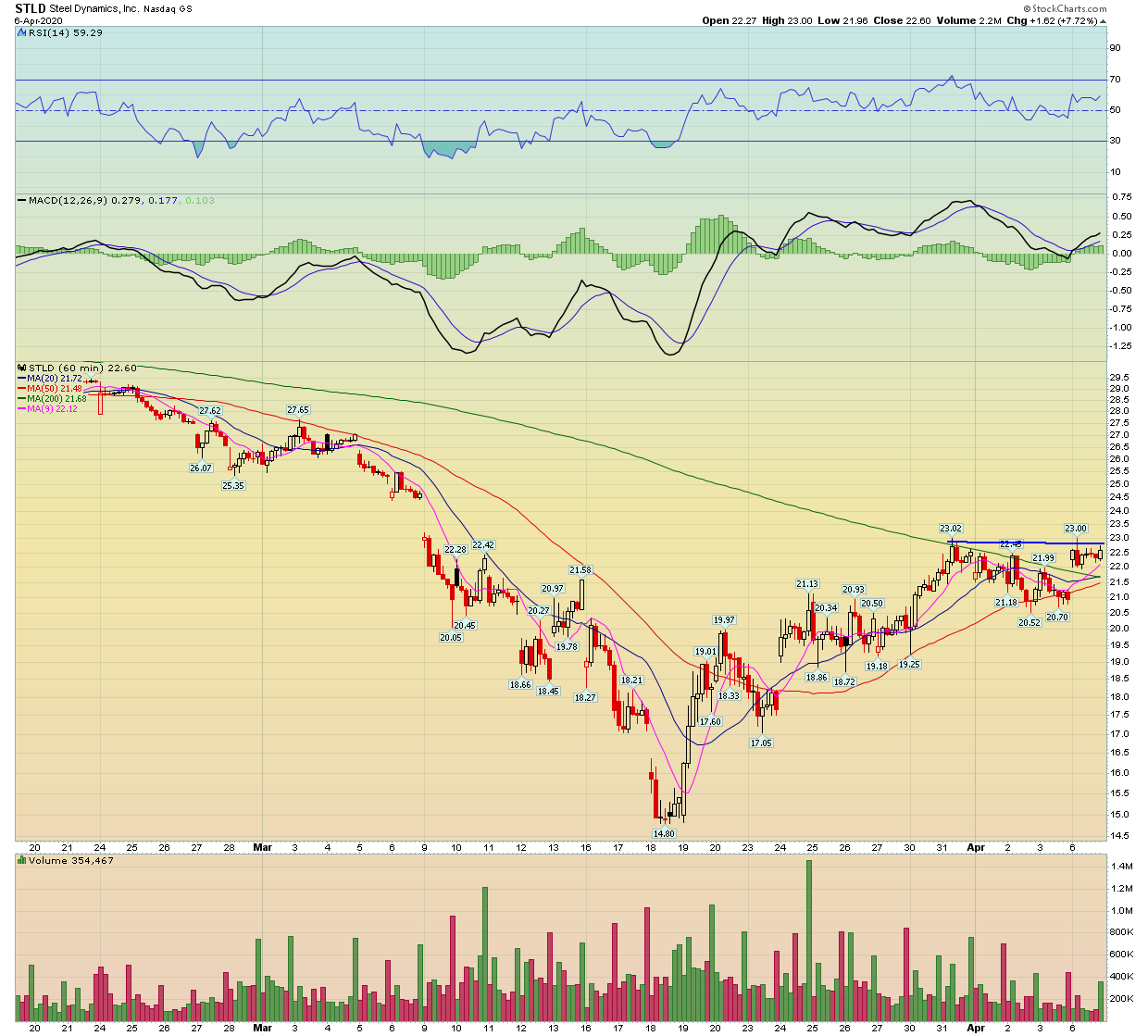Click the 20.45 price callout
This screenshot has height=1036, width=1148.
(x=465, y=626)
